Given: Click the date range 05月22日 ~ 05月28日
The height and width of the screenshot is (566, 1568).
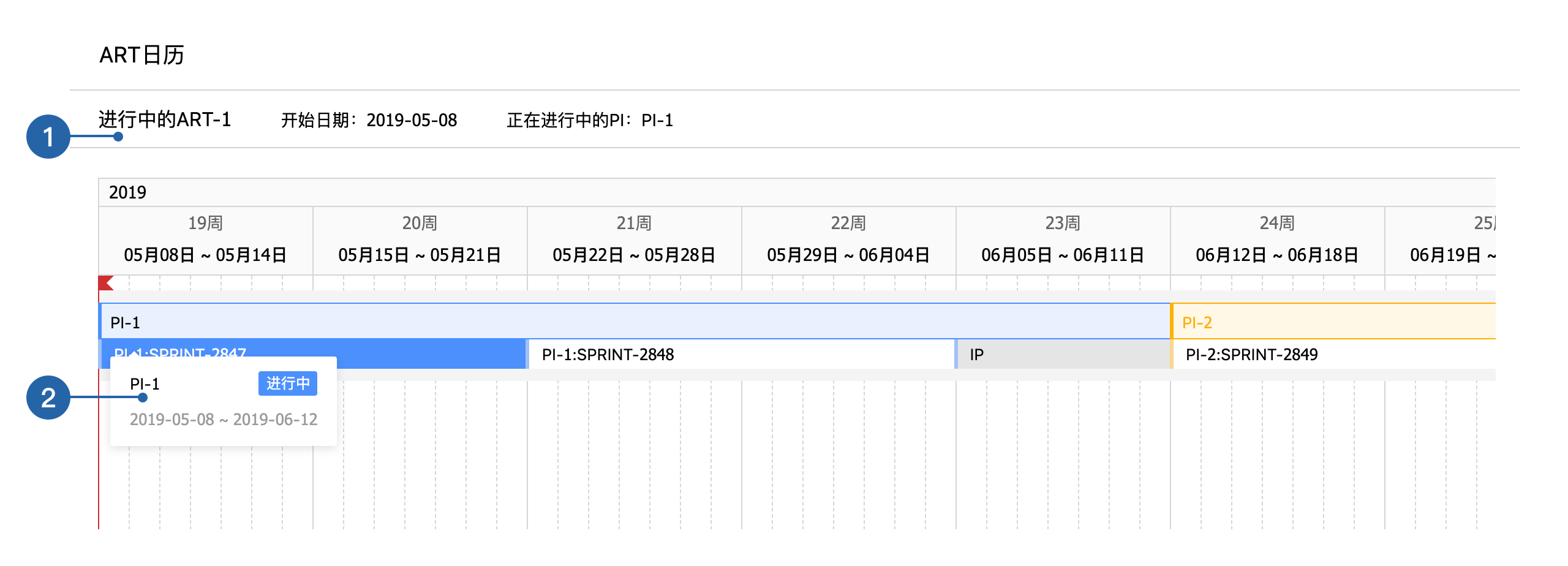Looking at the screenshot, I should 635,255.
